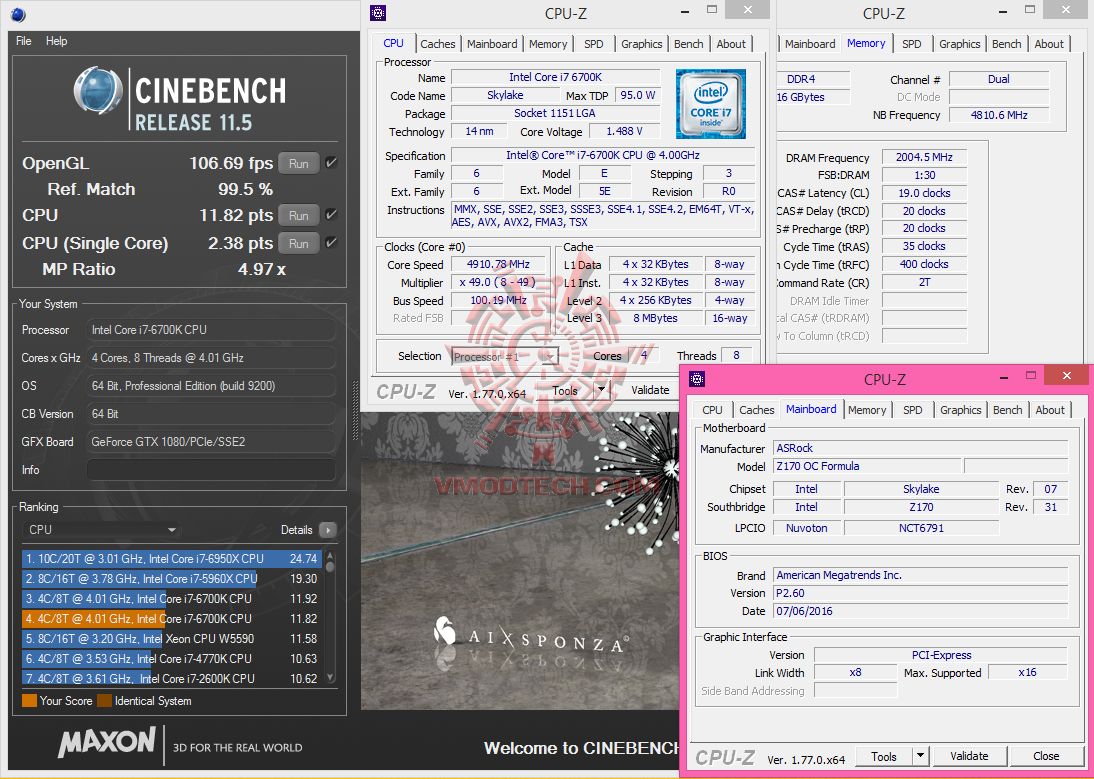Click Validate in pink Mainboard window
Viewport: 1094px width, 779px height.
pyautogui.click(x=969, y=756)
